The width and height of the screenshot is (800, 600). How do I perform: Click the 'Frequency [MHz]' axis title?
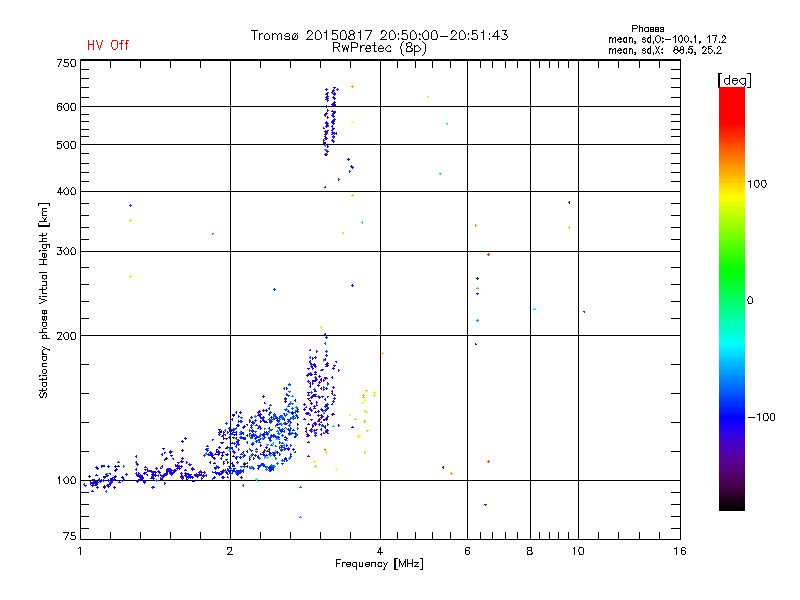pos(379,564)
